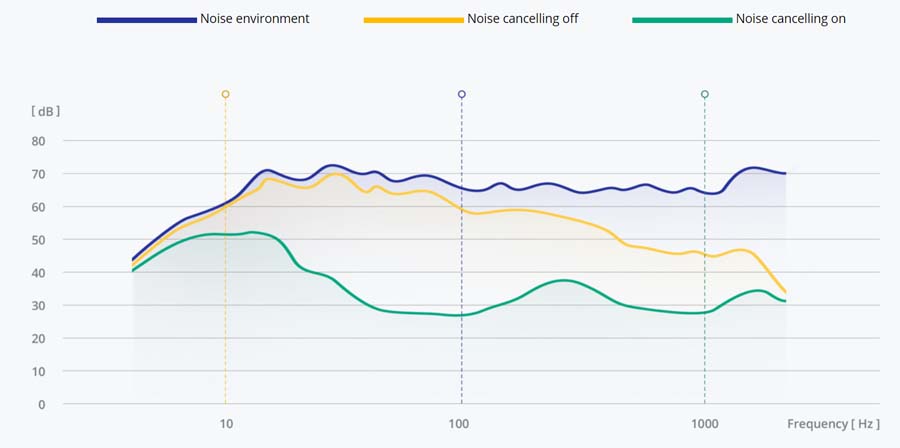Click the yellow marker circle above 10 Hz
Image resolution: width=900 pixels, height=448 pixels.
click(x=225, y=94)
